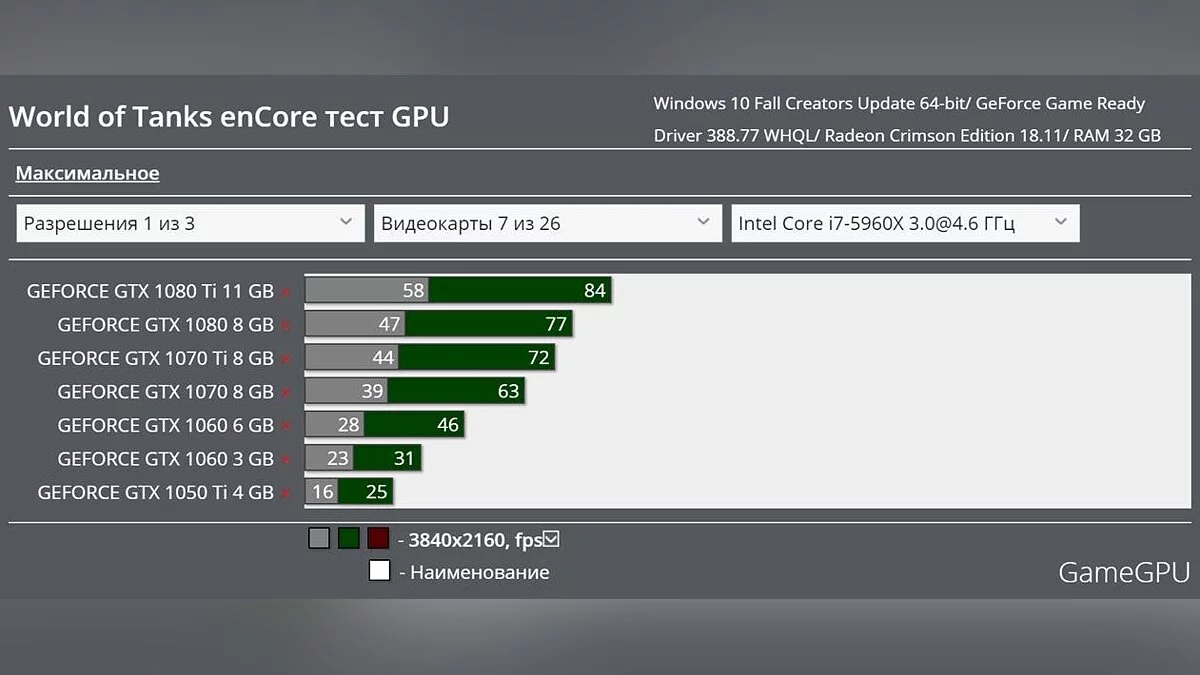Toggle the 3840x2160 fps checkbox

click(x=551, y=540)
